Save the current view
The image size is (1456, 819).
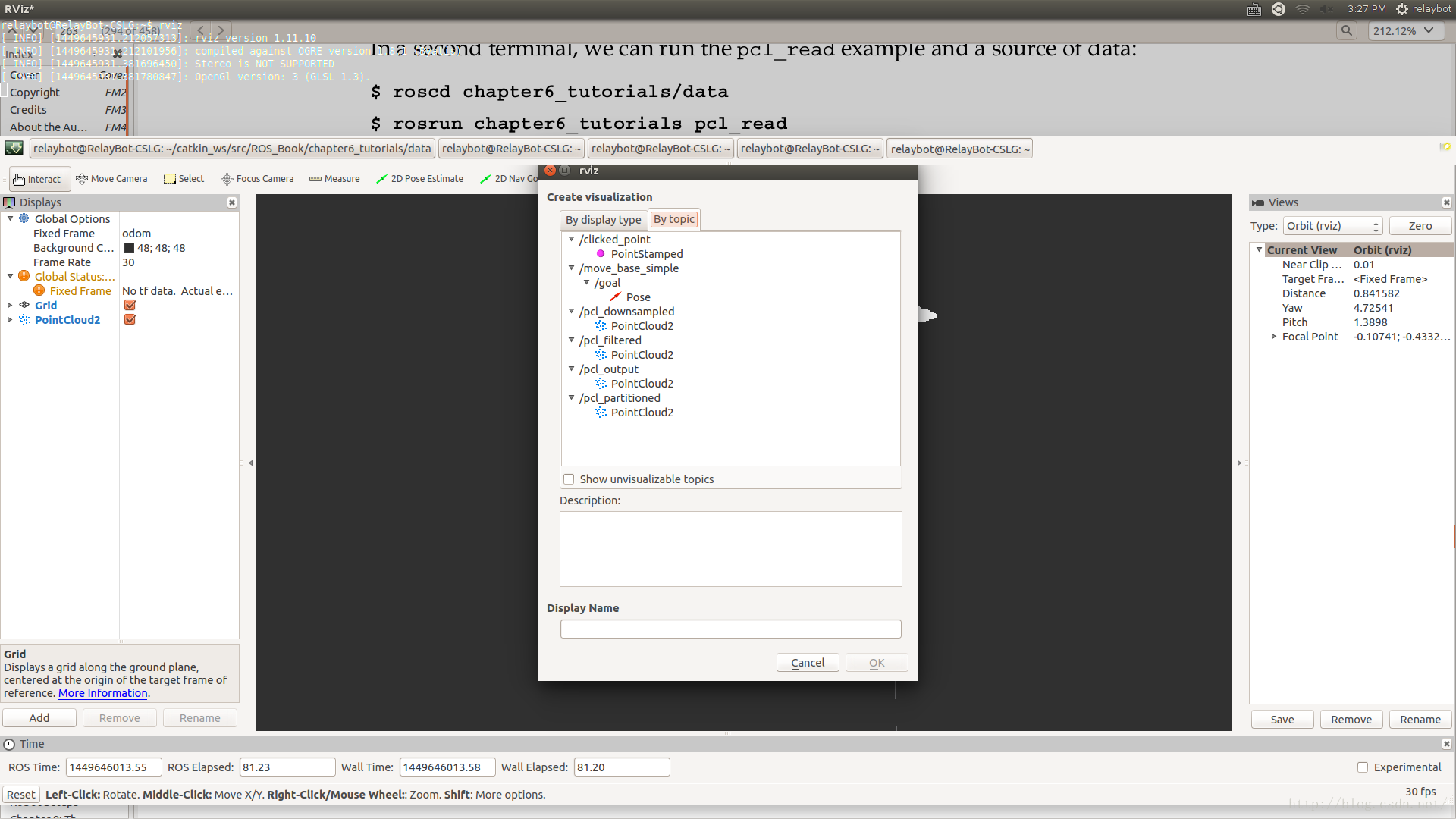(x=1282, y=720)
